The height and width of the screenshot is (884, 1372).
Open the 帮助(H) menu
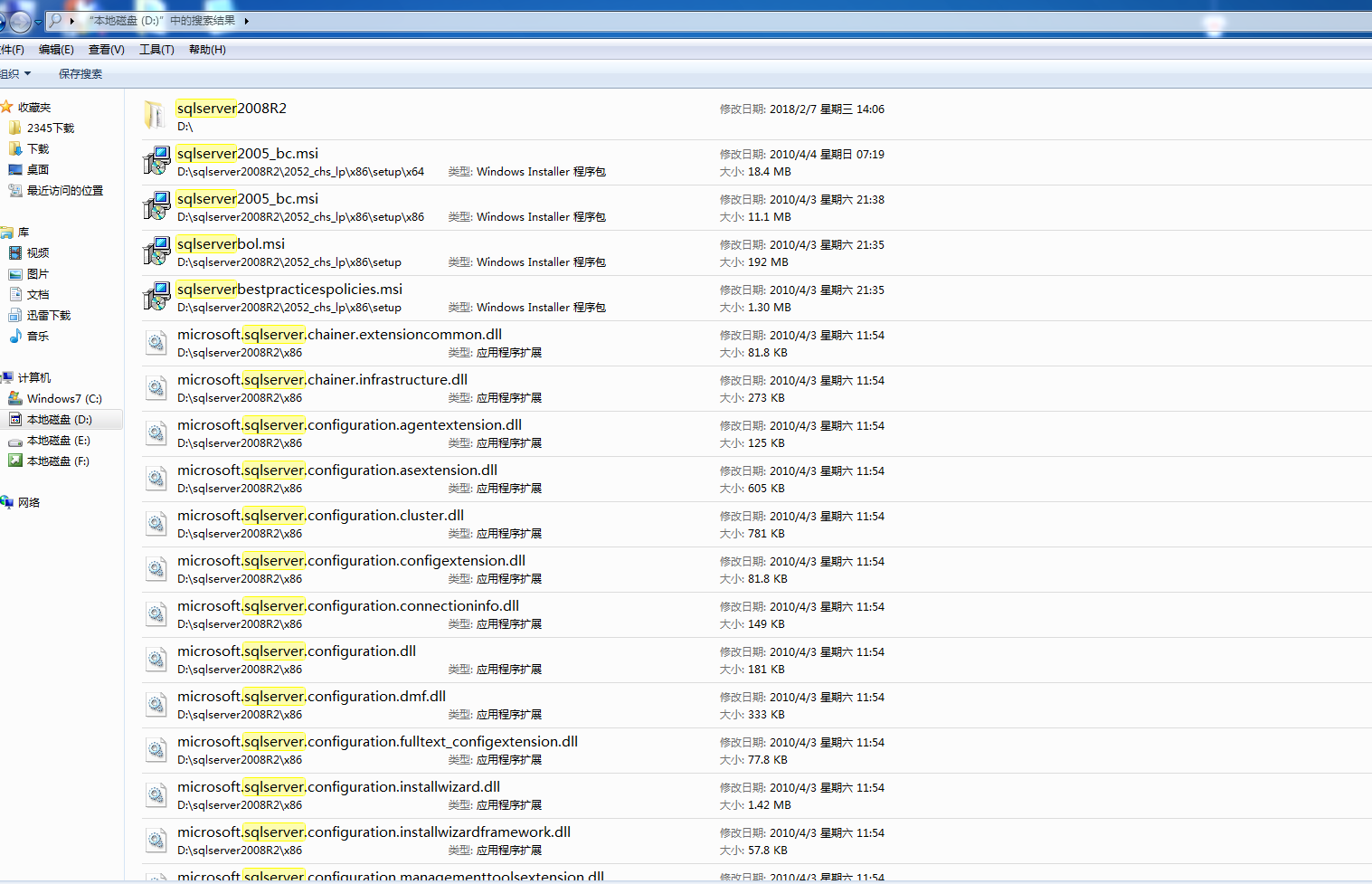pos(207,50)
